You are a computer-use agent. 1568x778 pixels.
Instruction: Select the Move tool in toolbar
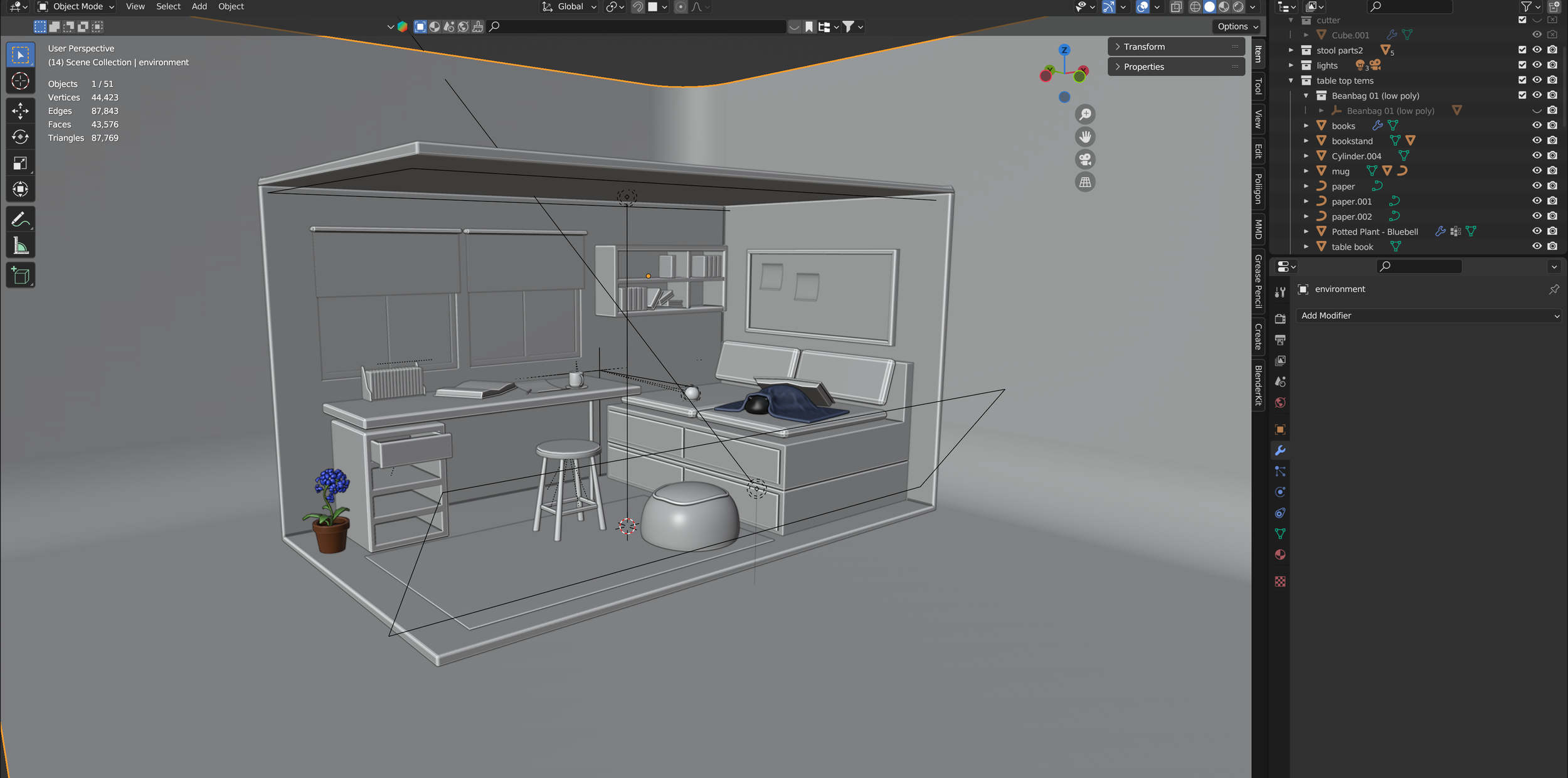tap(20, 111)
